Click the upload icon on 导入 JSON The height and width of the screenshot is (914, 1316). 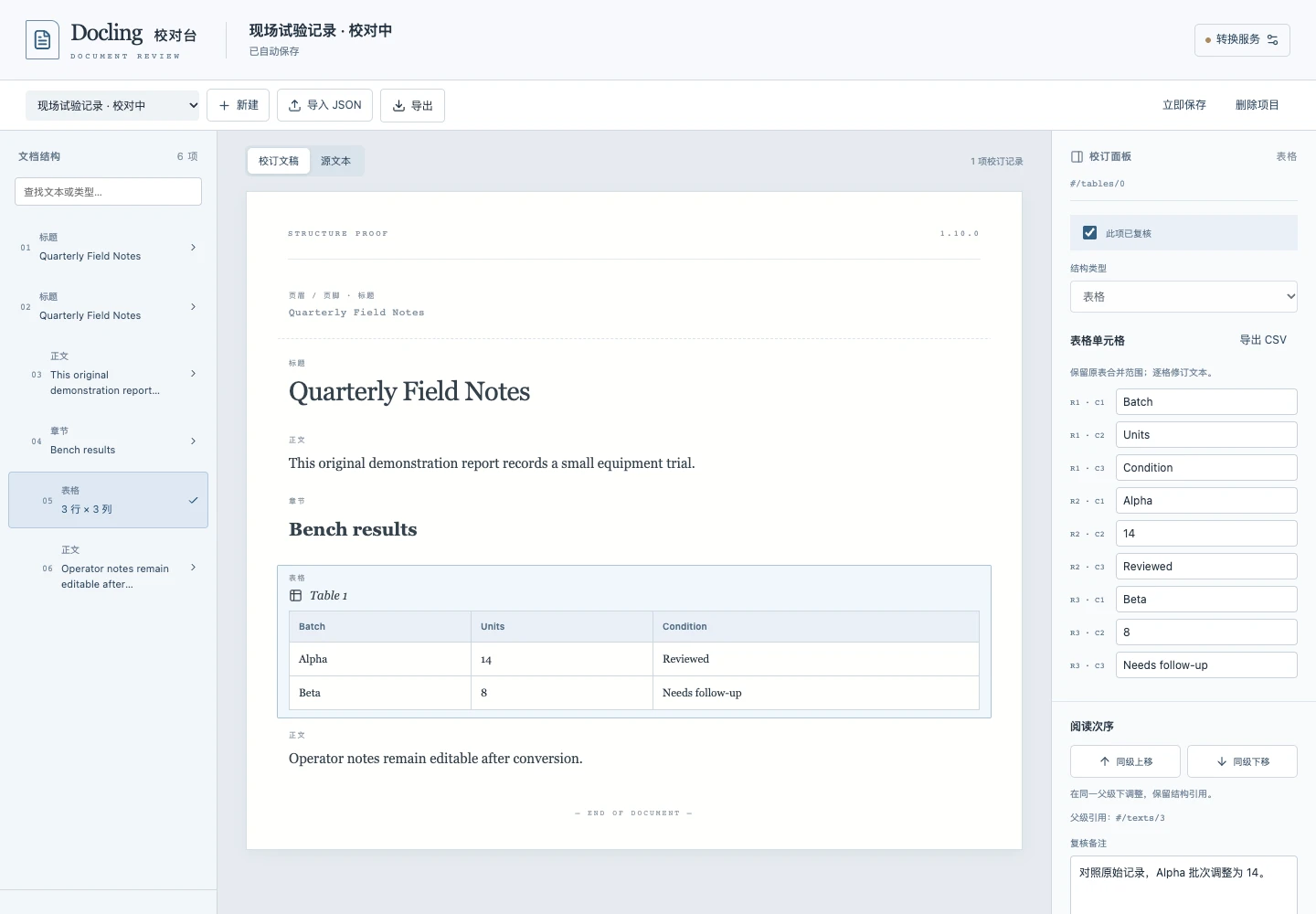click(x=294, y=106)
